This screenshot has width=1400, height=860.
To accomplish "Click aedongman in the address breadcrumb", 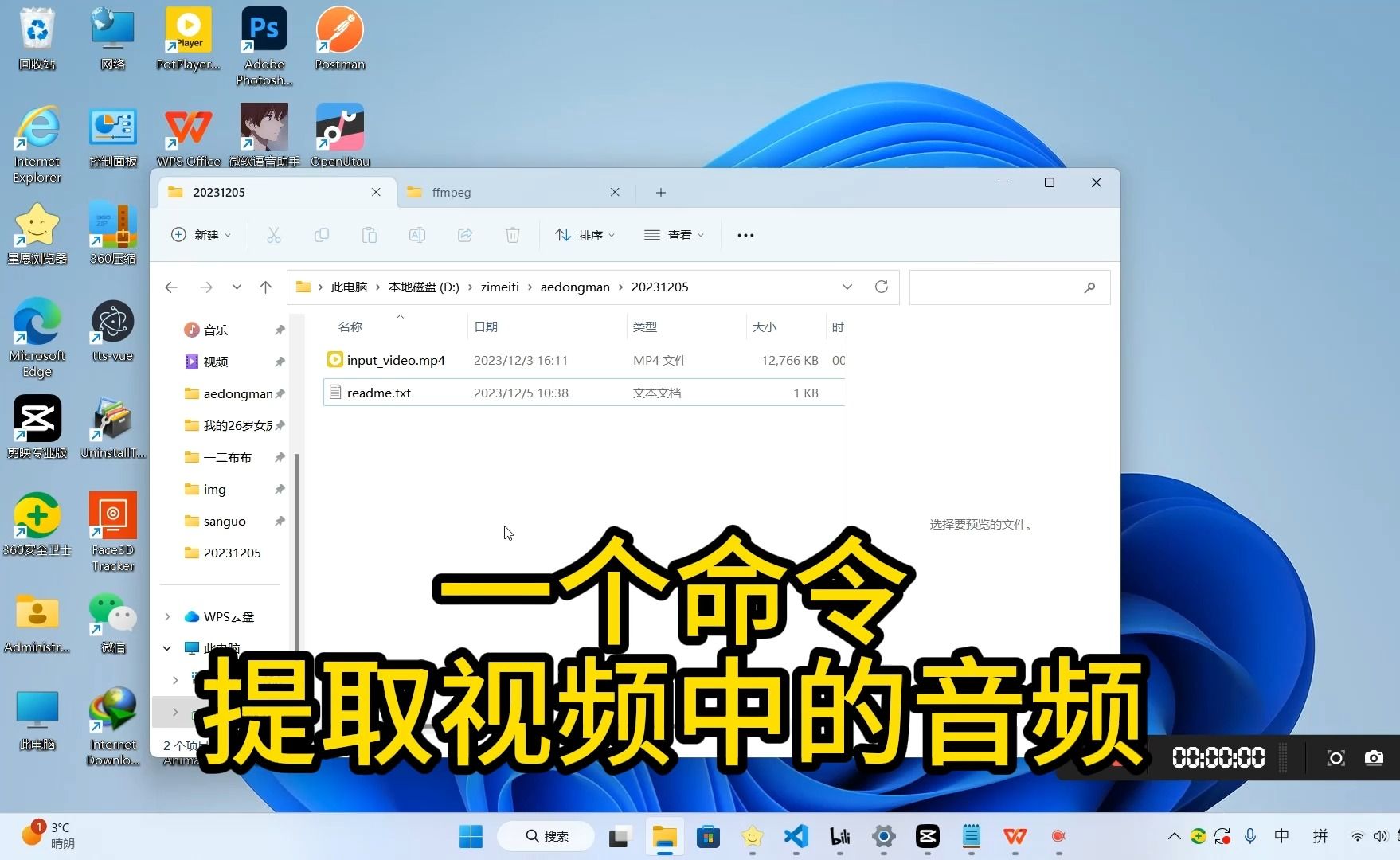I will click(575, 287).
